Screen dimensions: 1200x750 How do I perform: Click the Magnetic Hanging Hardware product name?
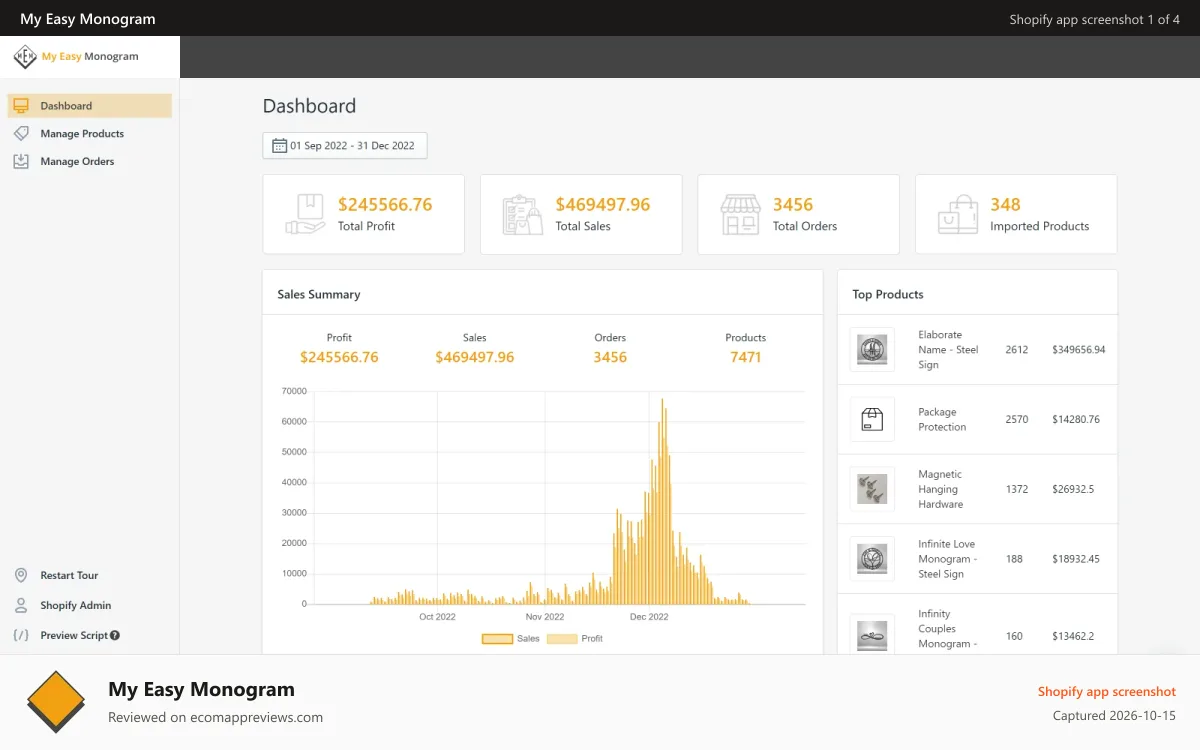(x=940, y=489)
